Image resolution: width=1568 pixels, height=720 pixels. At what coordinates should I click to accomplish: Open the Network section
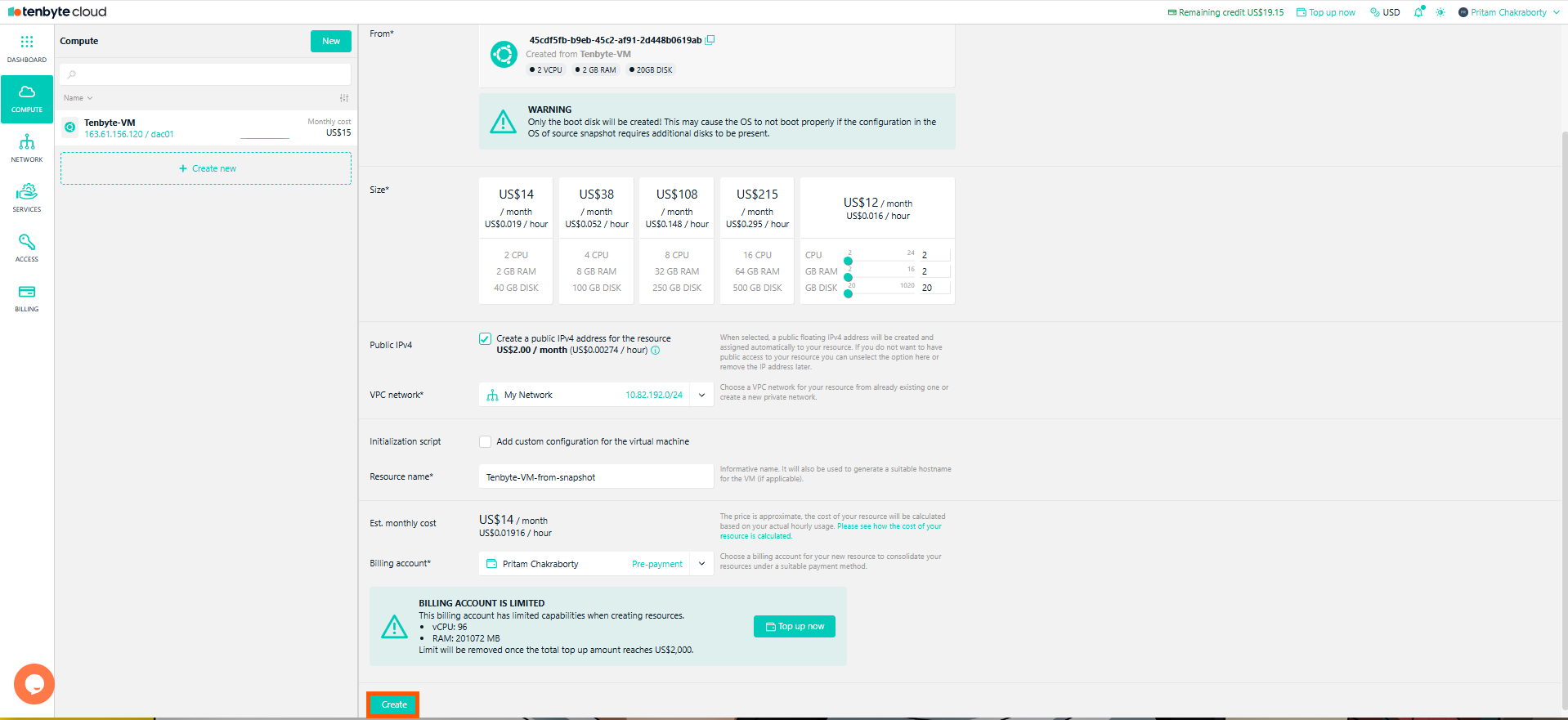click(x=27, y=149)
